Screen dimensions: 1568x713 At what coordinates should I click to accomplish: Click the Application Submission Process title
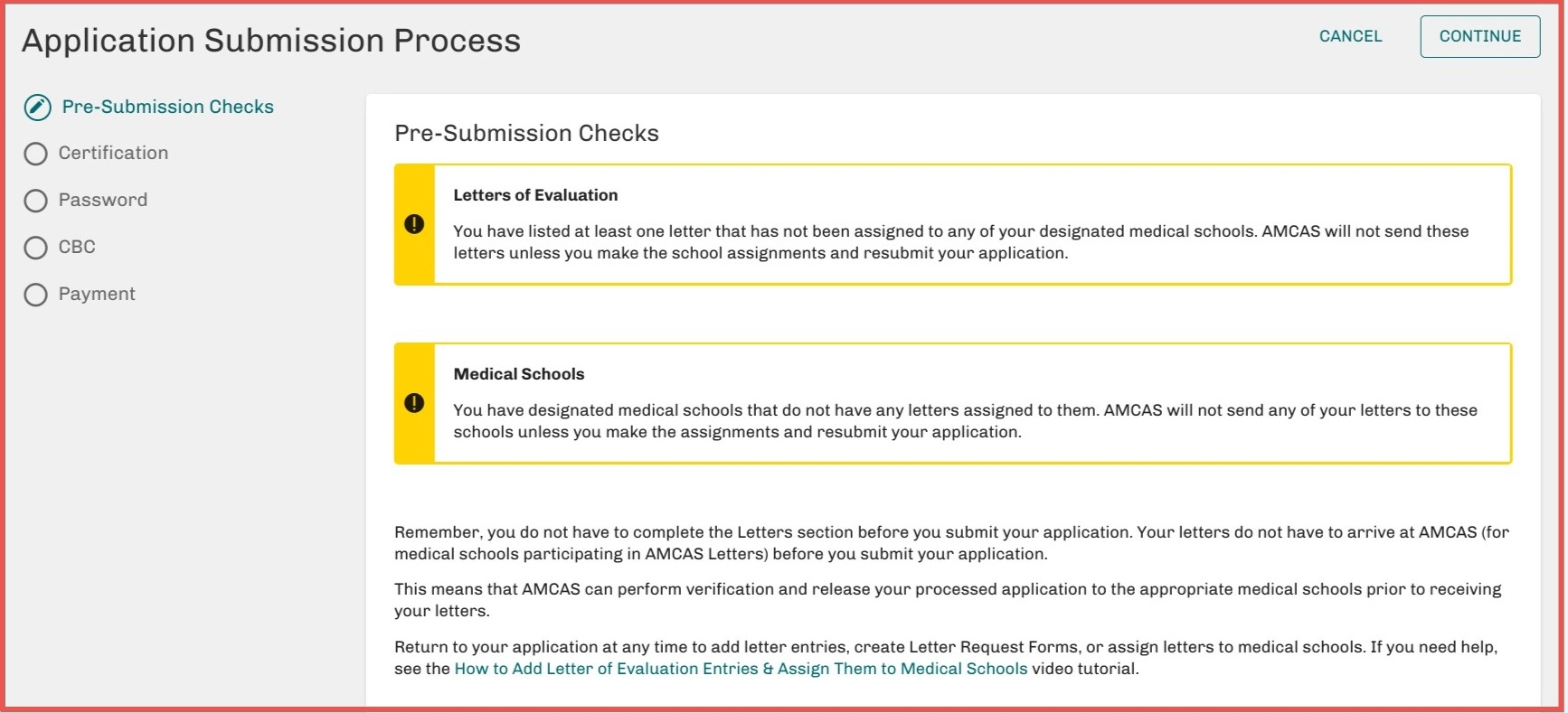(x=271, y=40)
